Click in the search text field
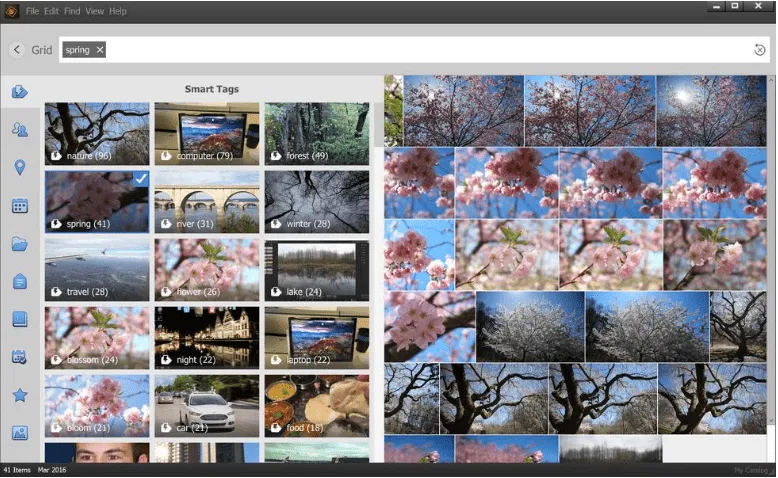 (x=420, y=50)
